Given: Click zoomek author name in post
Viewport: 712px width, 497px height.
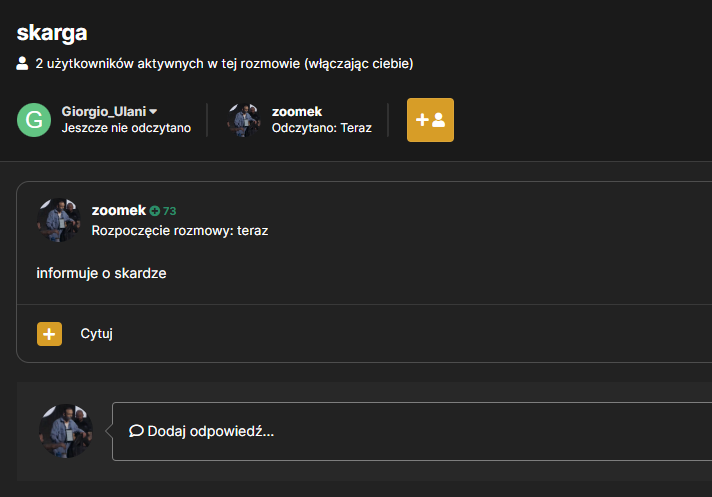Looking at the screenshot, I should pyautogui.click(x=119, y=210).
